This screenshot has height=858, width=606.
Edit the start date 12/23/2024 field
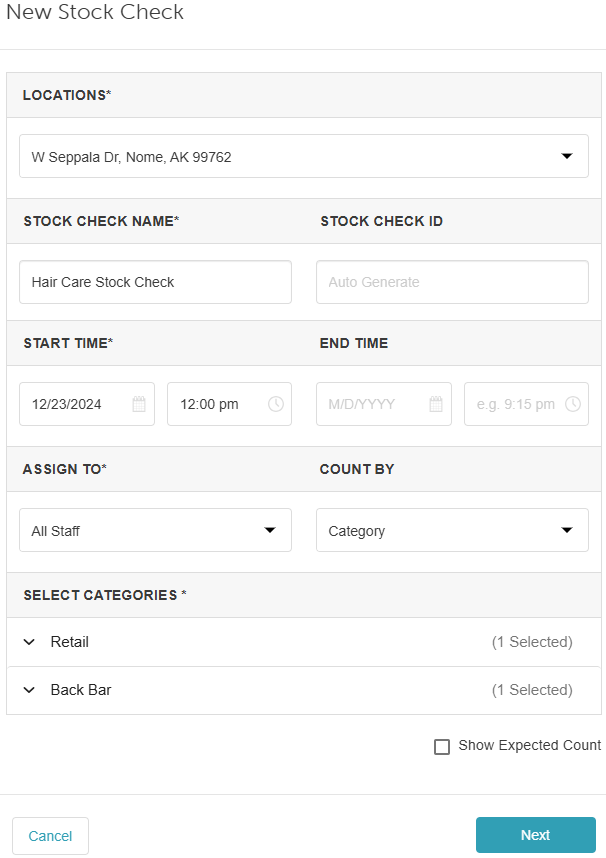[87, 404]
